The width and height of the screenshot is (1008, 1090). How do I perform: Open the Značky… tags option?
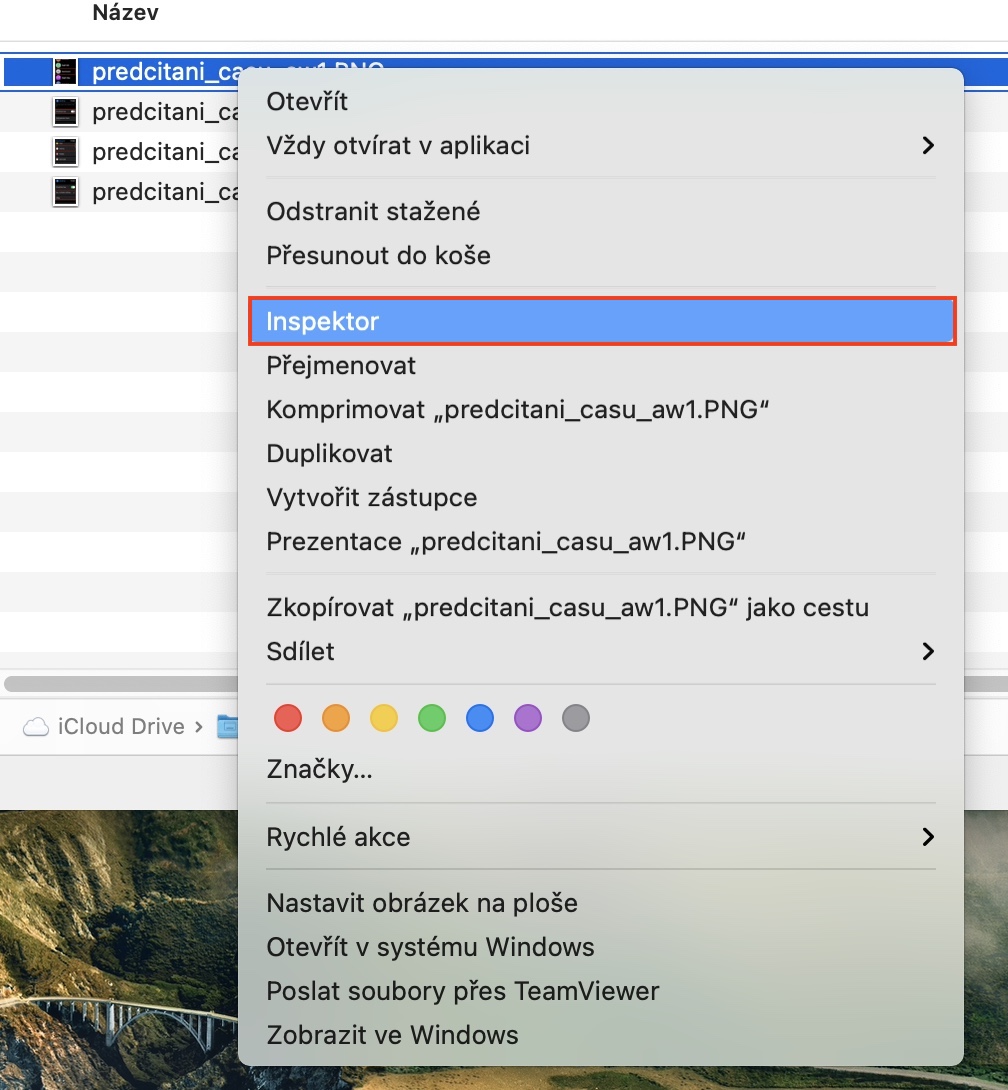click(601, 769)
